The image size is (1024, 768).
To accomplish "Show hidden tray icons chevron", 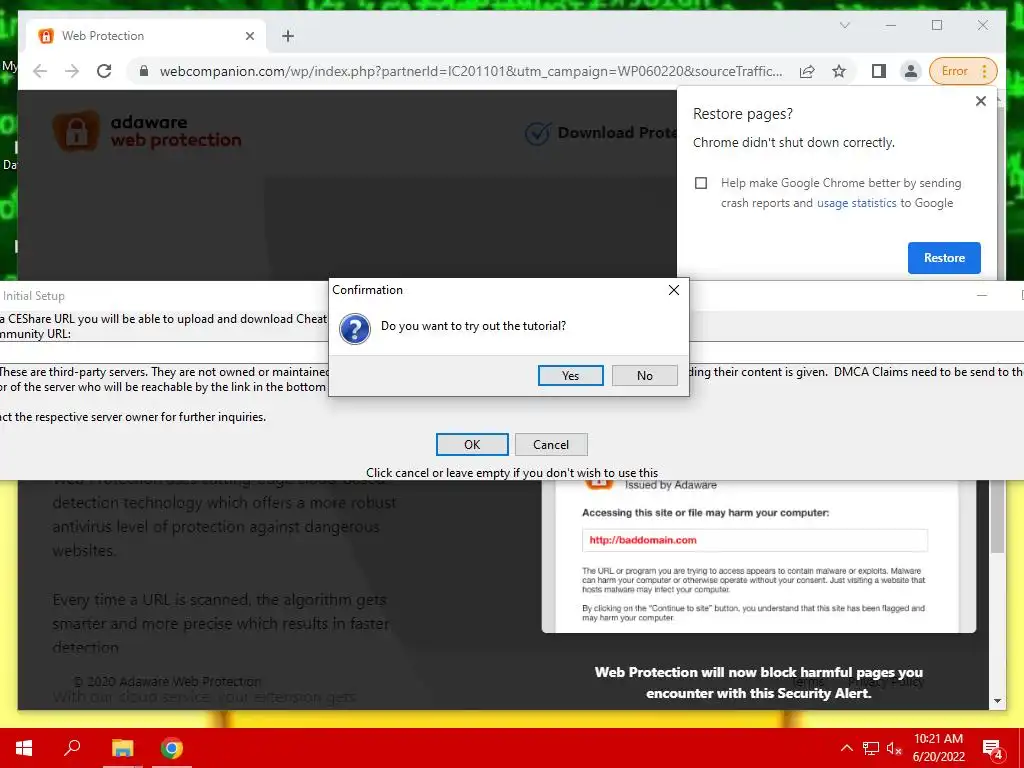I will coord(846,748).
